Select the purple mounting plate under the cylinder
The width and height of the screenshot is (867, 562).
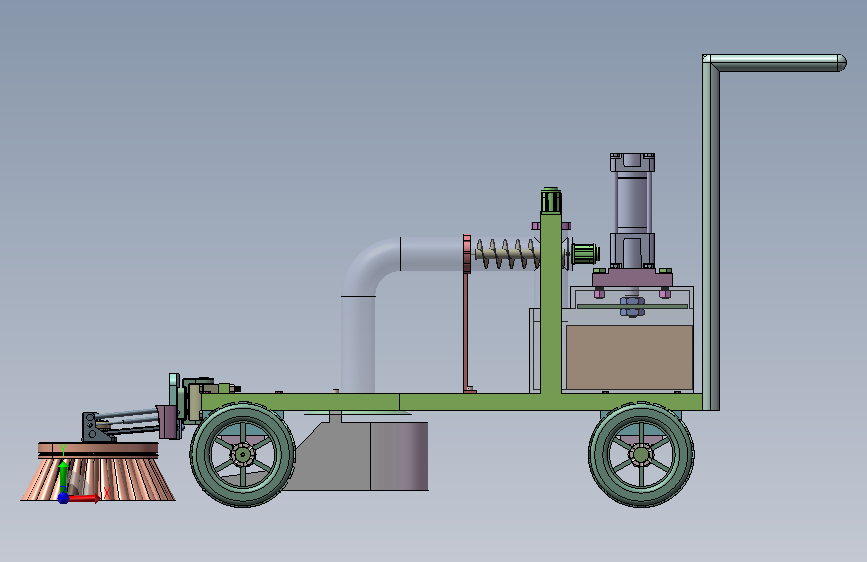click(x=633, y=279)
